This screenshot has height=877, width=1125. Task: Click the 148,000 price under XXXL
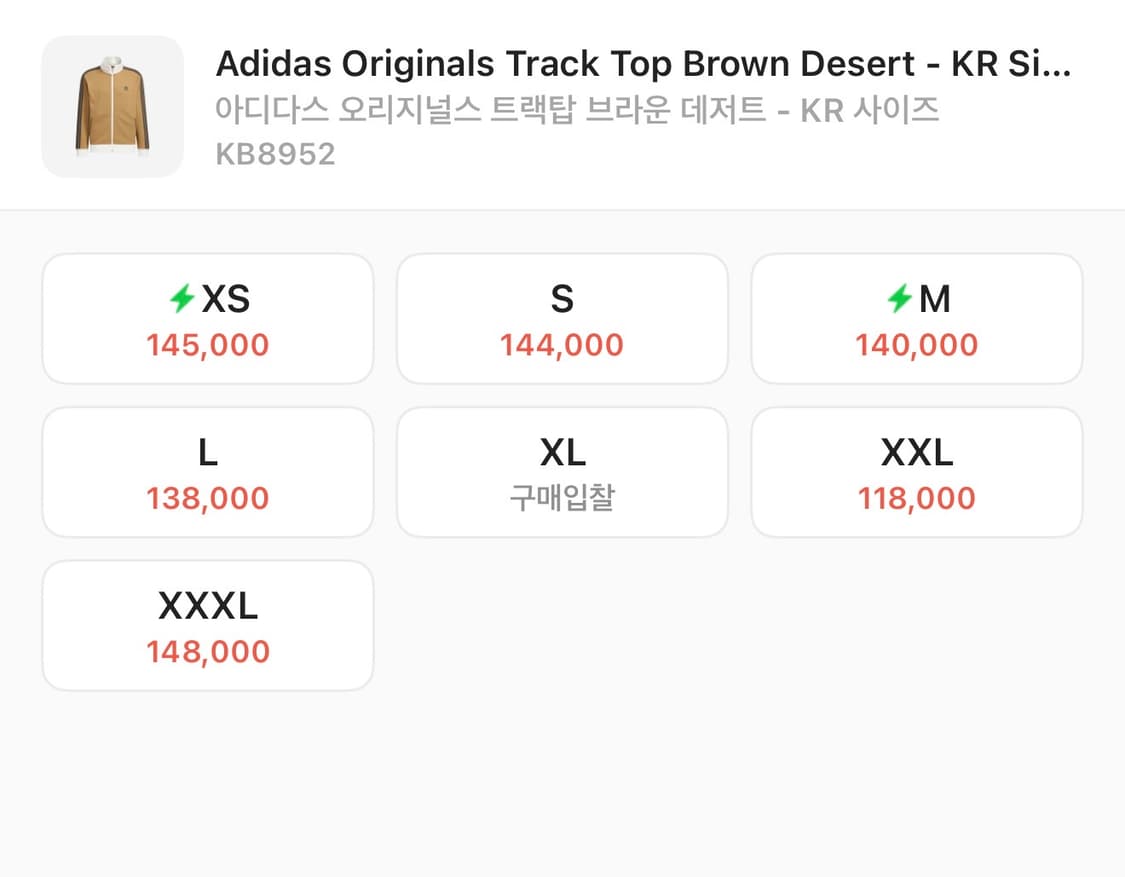pos(207,651)
